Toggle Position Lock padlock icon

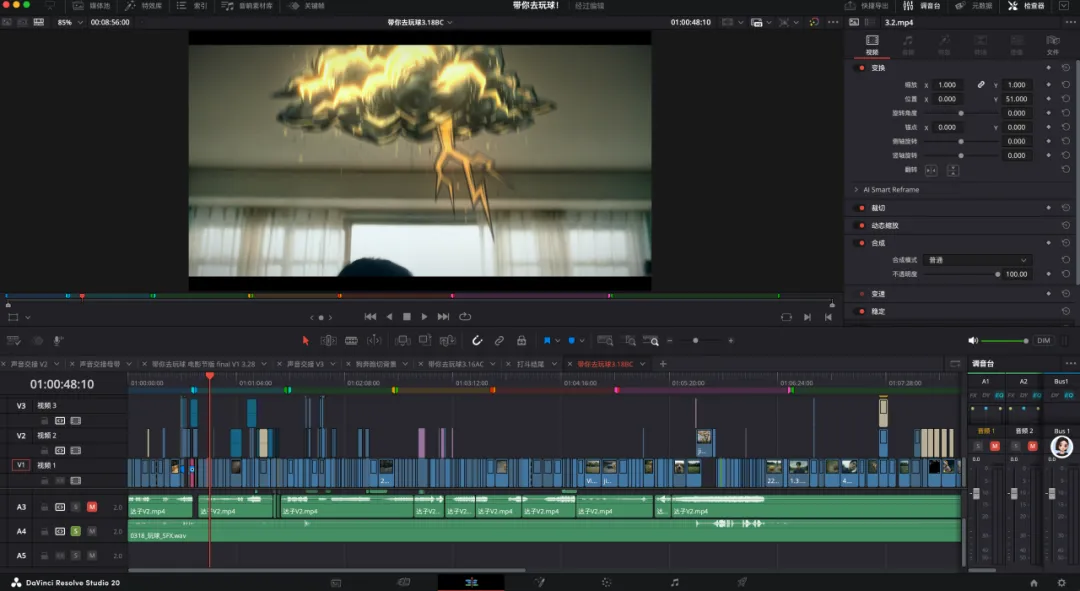(521, 340)
